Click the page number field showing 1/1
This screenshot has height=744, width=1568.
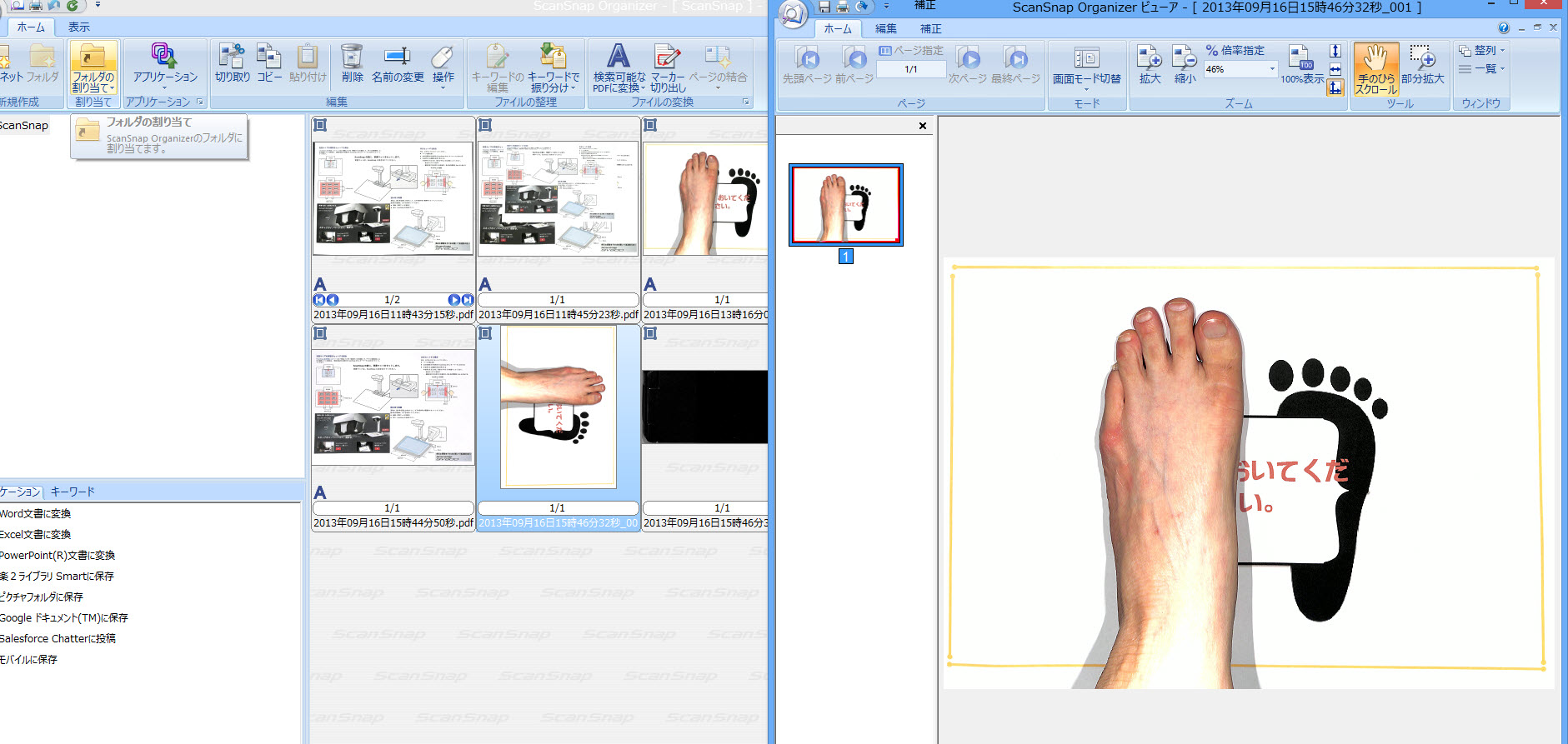911,69
